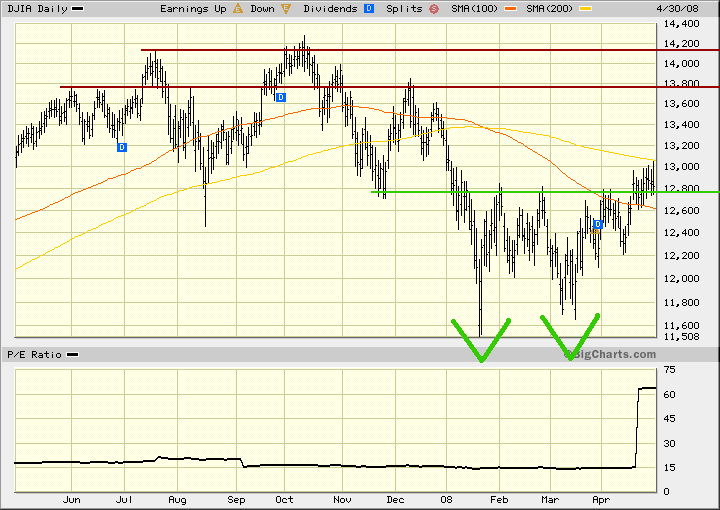
Task: Click the 30 P/E axis label
Action: coord(669,443)
